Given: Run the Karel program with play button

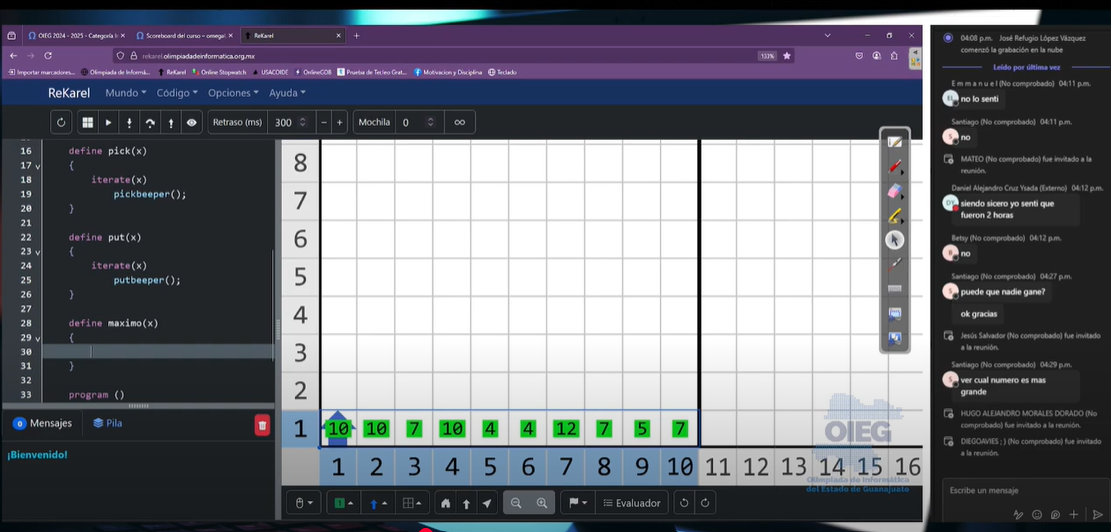Looking at the screenshot, I should point(108,122).
